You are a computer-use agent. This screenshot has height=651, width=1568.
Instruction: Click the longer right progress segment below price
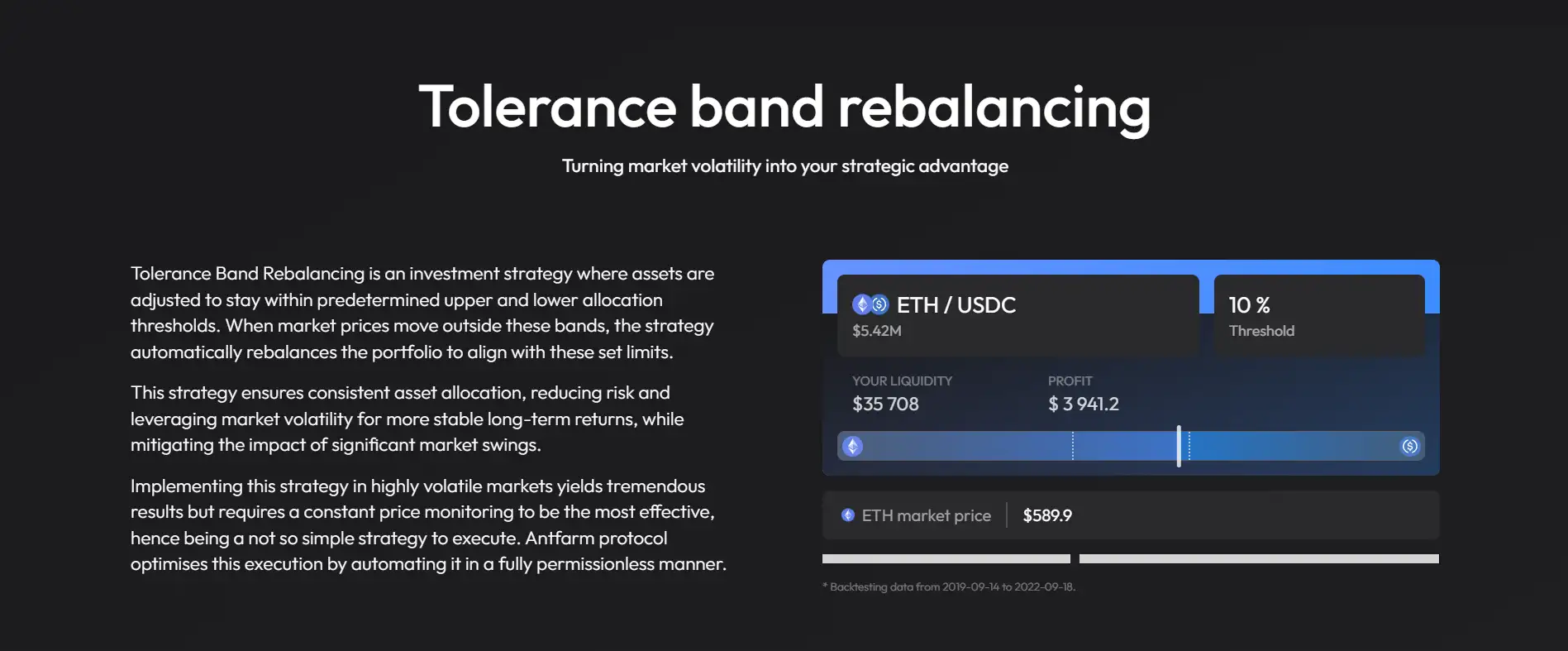(1258, 559)
